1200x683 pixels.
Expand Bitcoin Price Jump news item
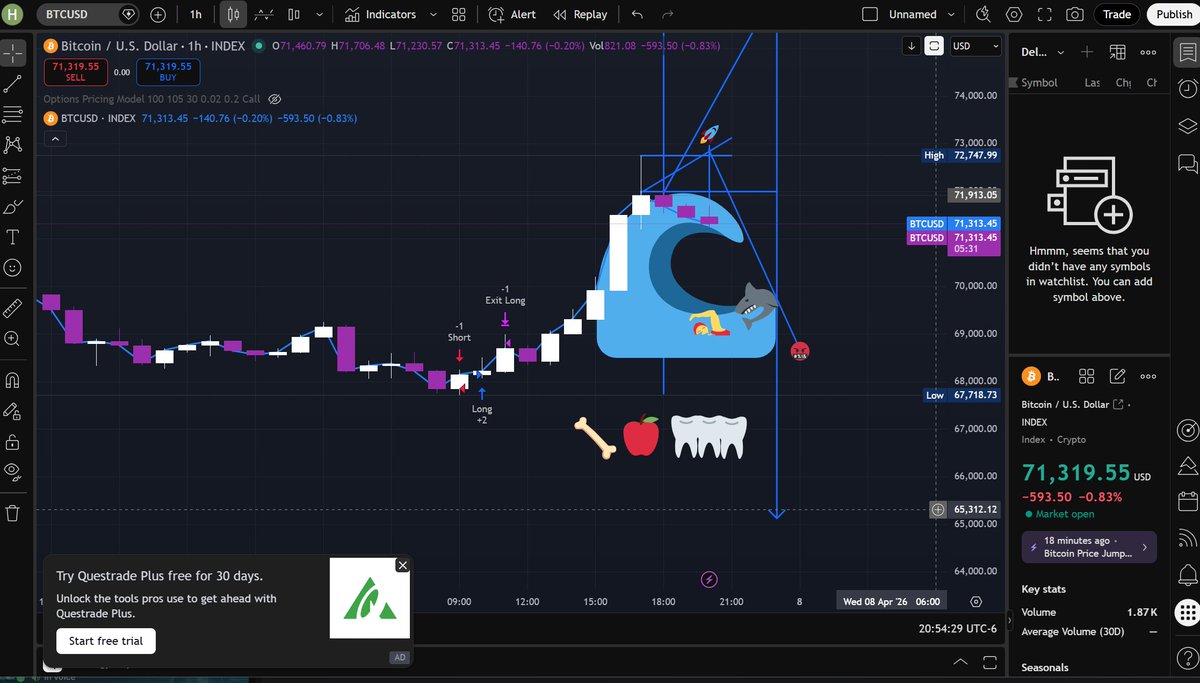(x=1089, y=547)
